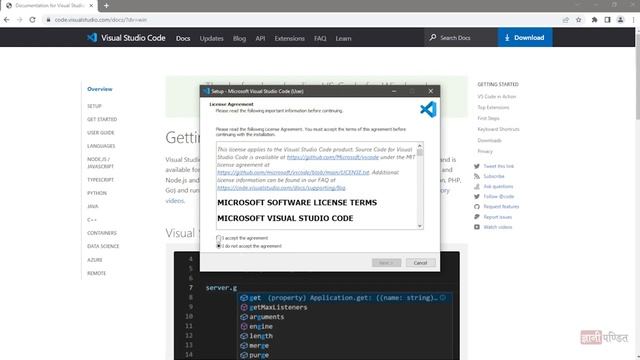Click the Twitter icon beside Follow @code

(x=477, y=196)
